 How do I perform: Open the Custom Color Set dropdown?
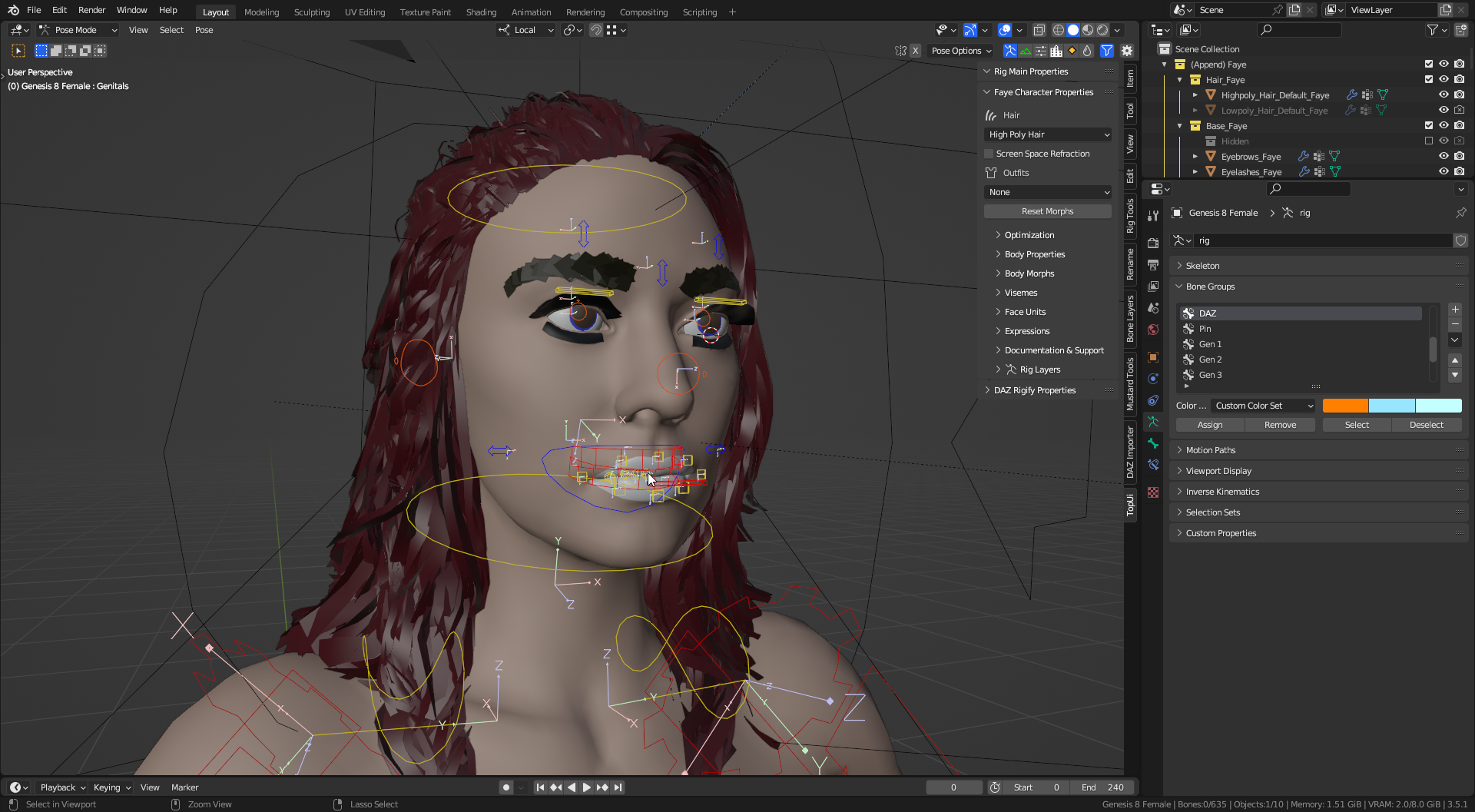pyautogui.click(x=1264, y=406)
